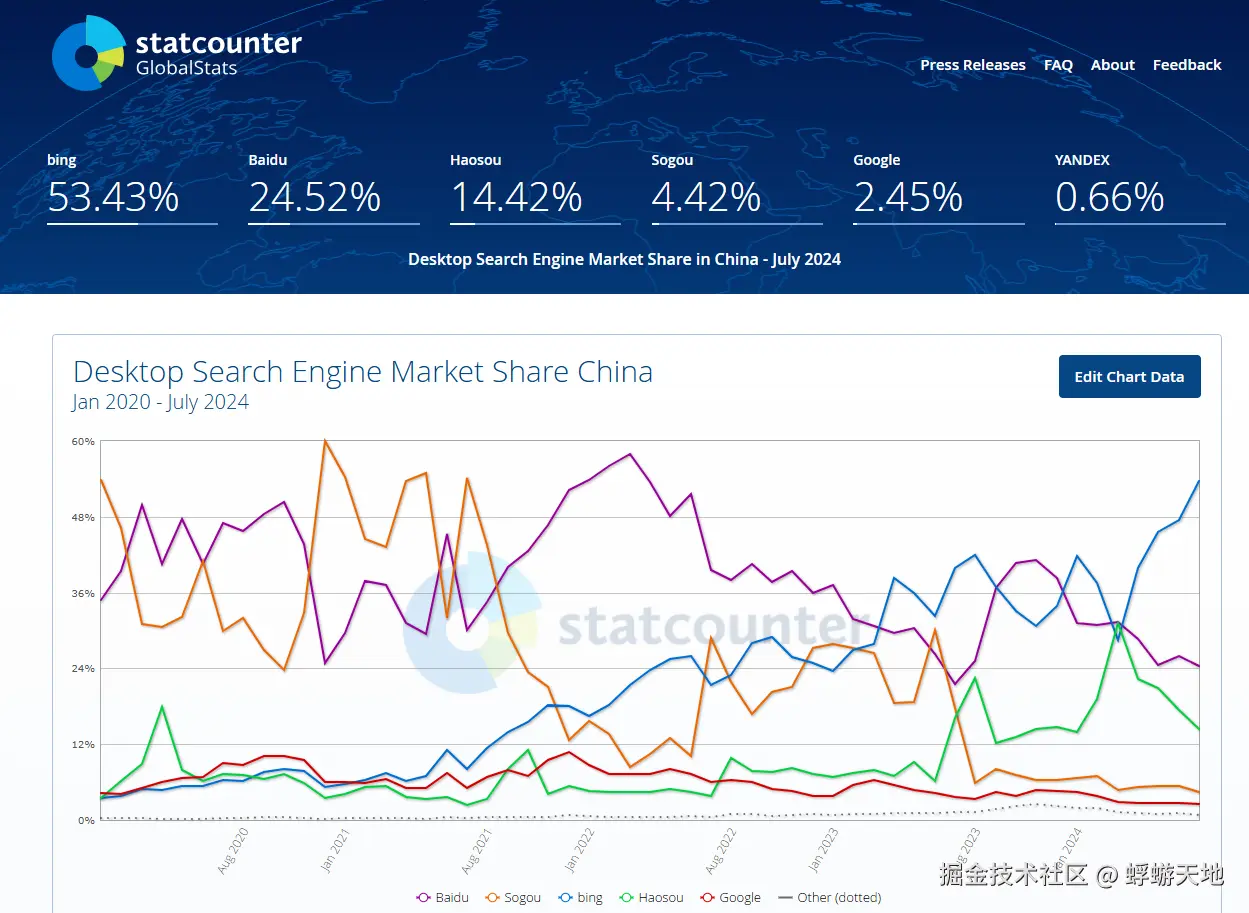Toggle the Google series in legend
1249x913 pixels.
(x=731, y=897)
